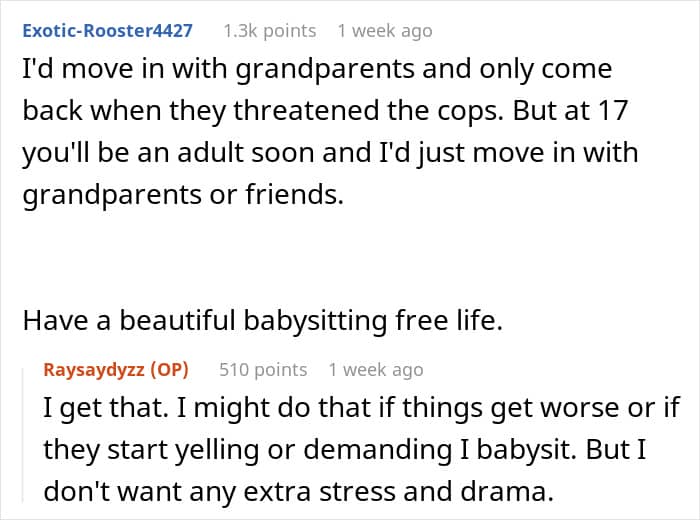Click the 1.3k points score
This screenshot has width=700, height=520.
coord(269,31)
